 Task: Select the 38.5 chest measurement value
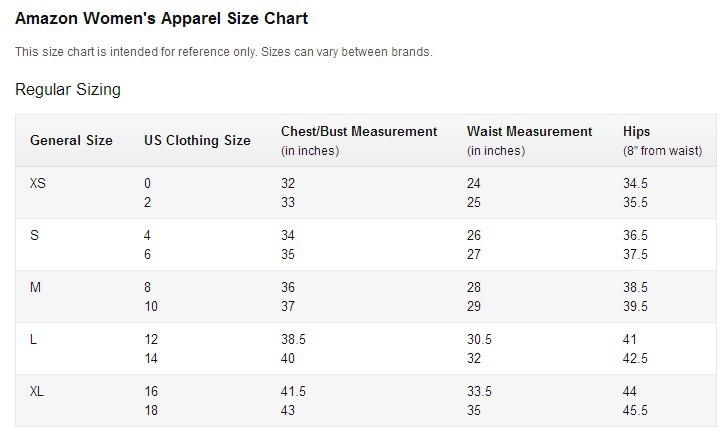tap(293, 339)
